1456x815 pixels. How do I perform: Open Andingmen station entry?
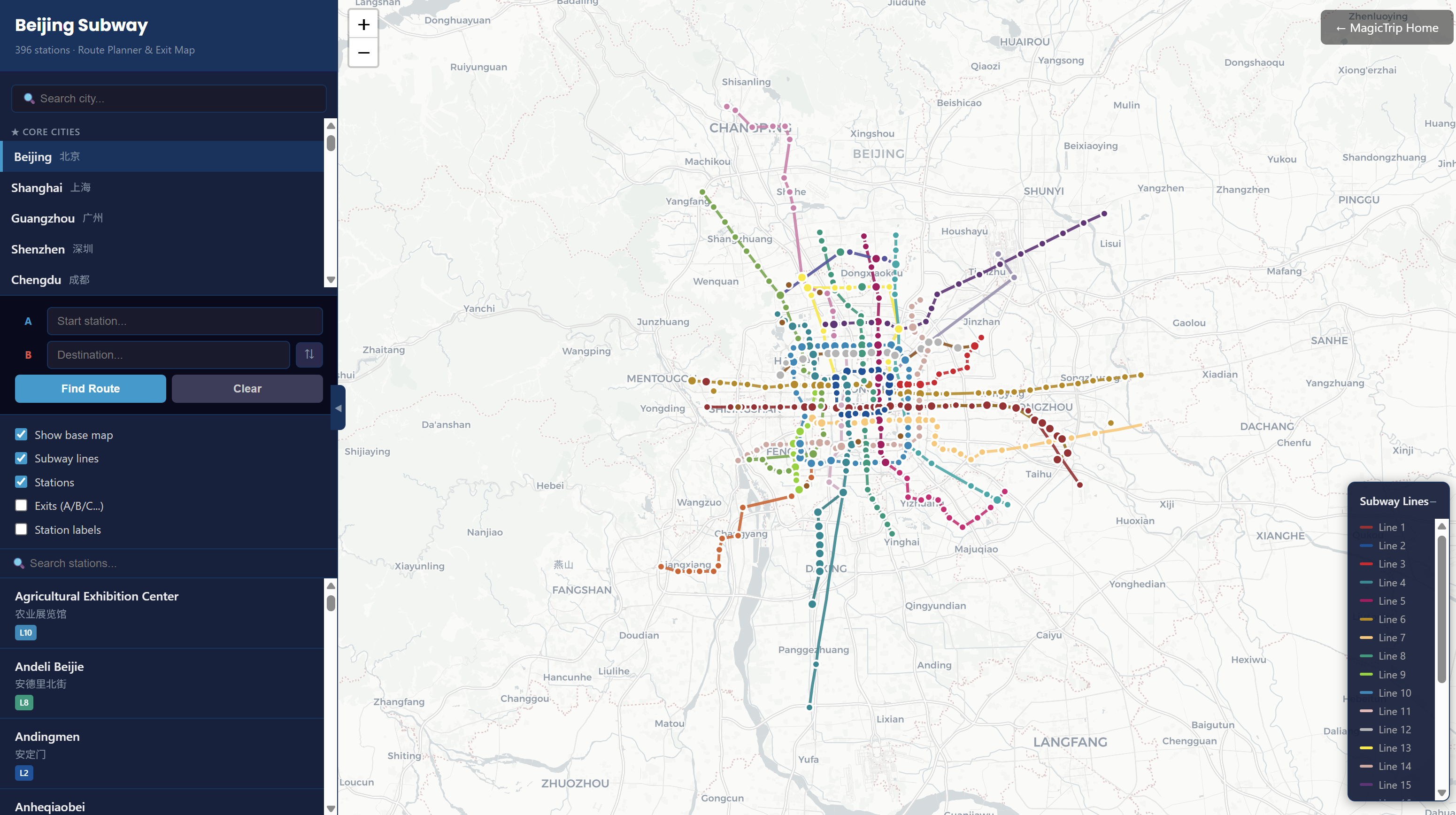(x=162, y=753)
